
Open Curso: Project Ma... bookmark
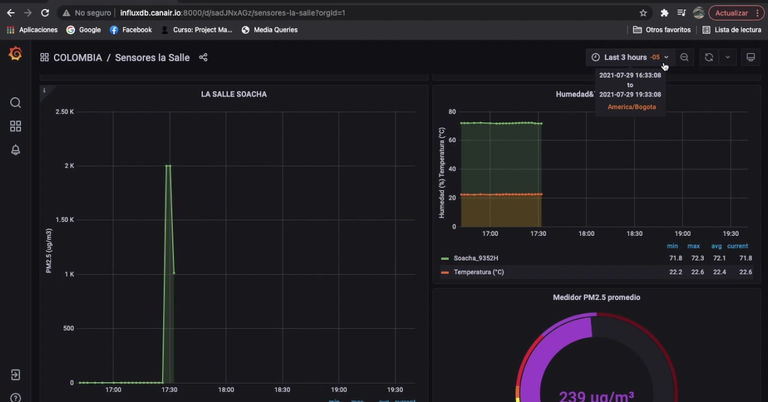(x=196, y=30)
